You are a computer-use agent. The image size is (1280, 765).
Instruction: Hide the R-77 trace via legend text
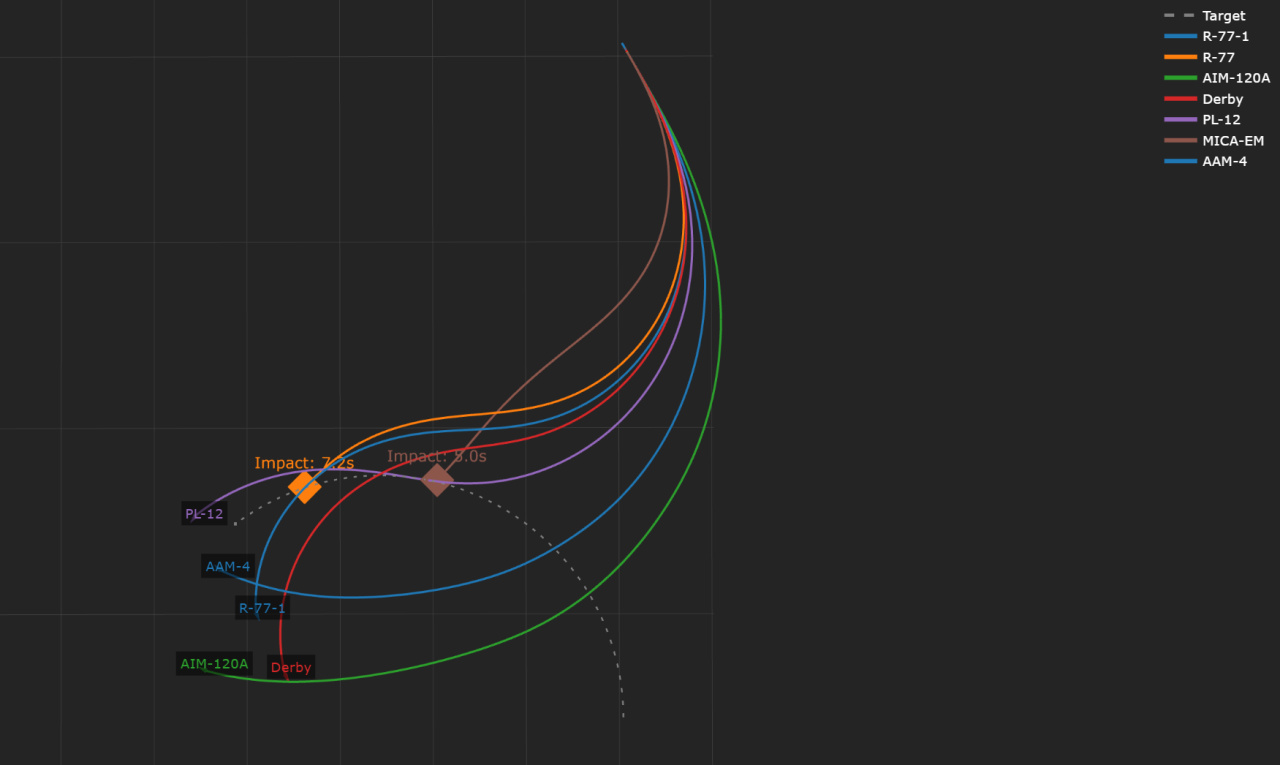pyautogui.click(x=1218, y=57)
